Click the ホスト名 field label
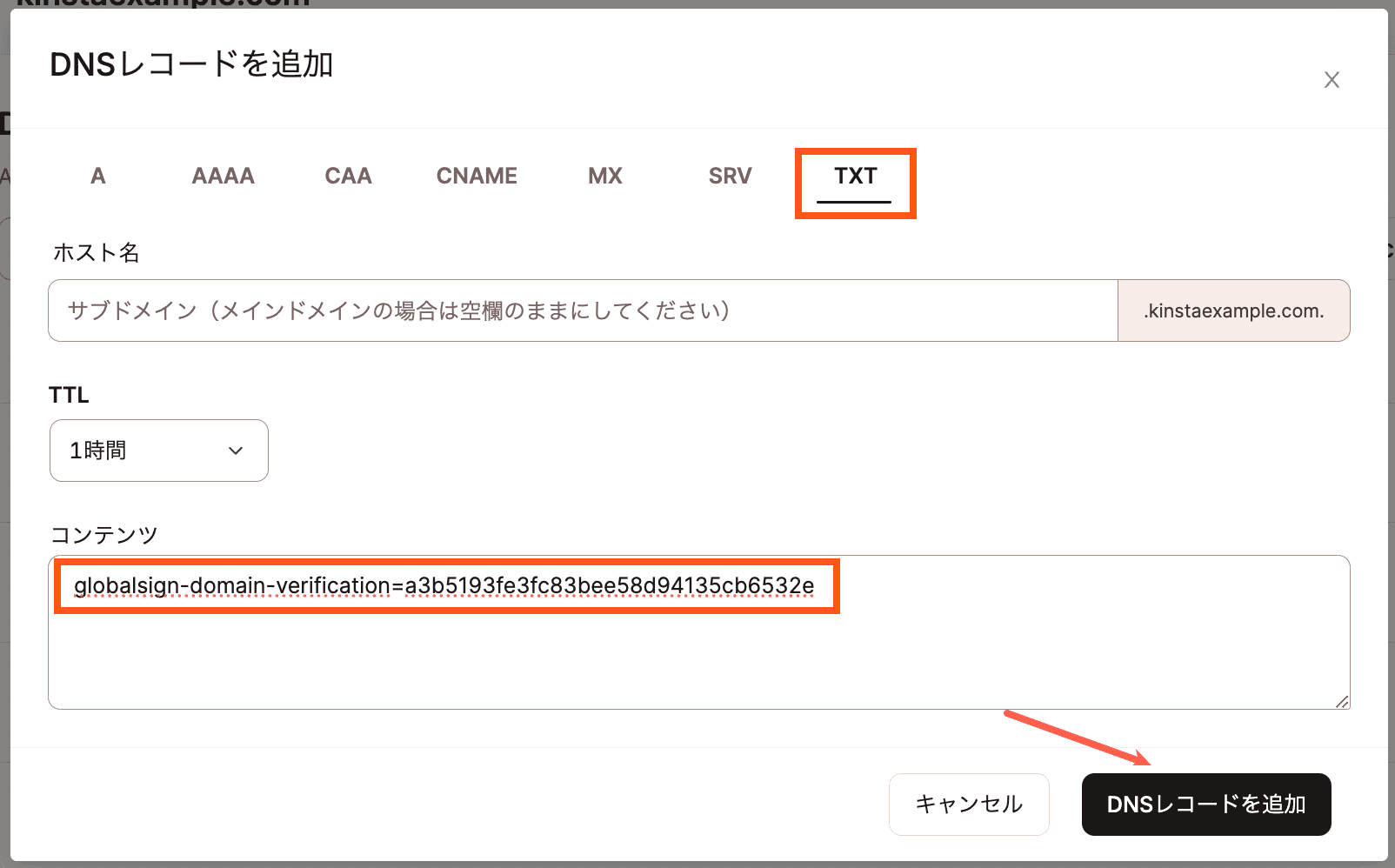Image resolution: width=1395 pixels, height=868 pixels. (96, 253)
